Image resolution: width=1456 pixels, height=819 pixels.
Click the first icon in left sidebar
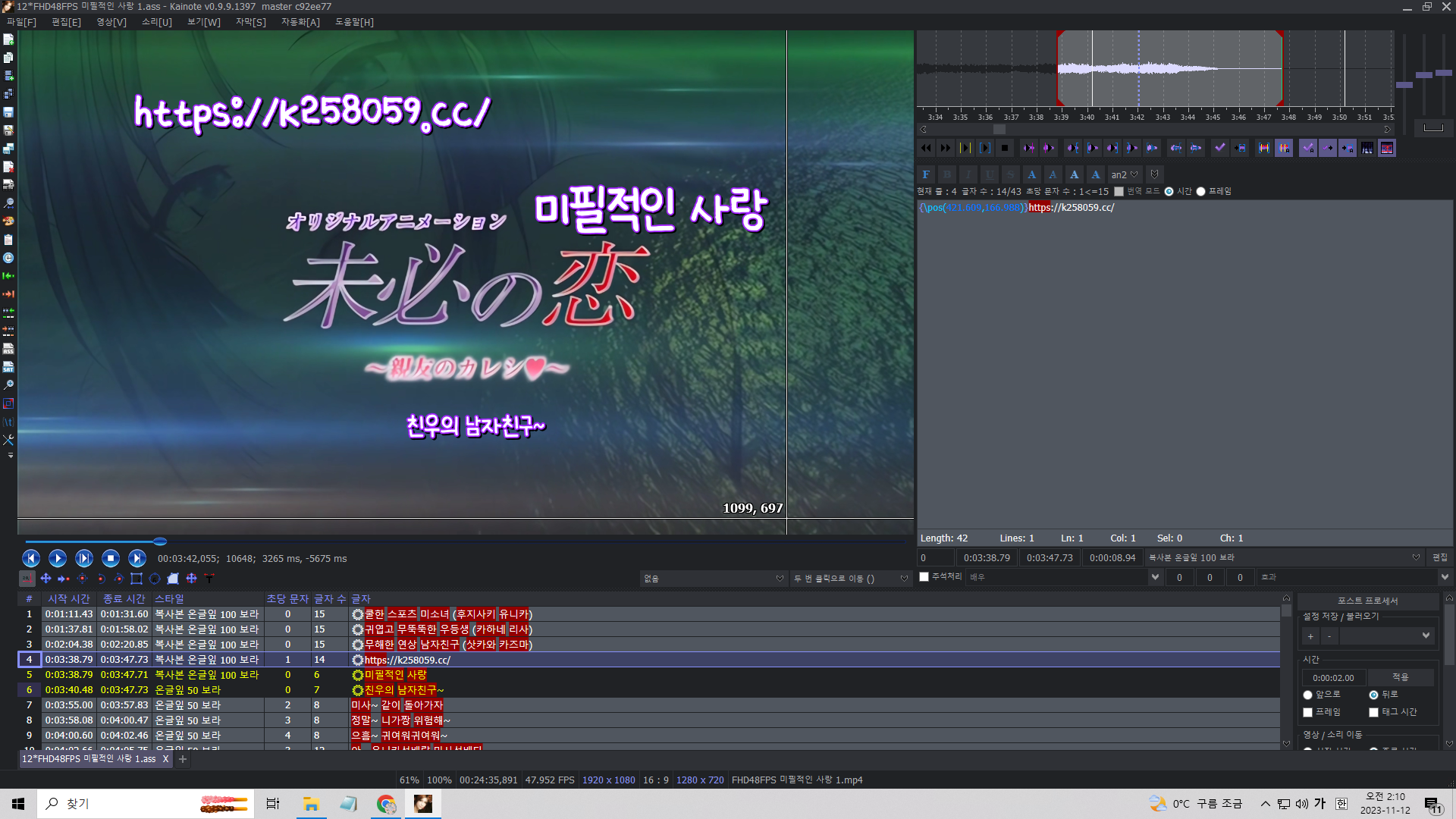click(x=9, y=39)
